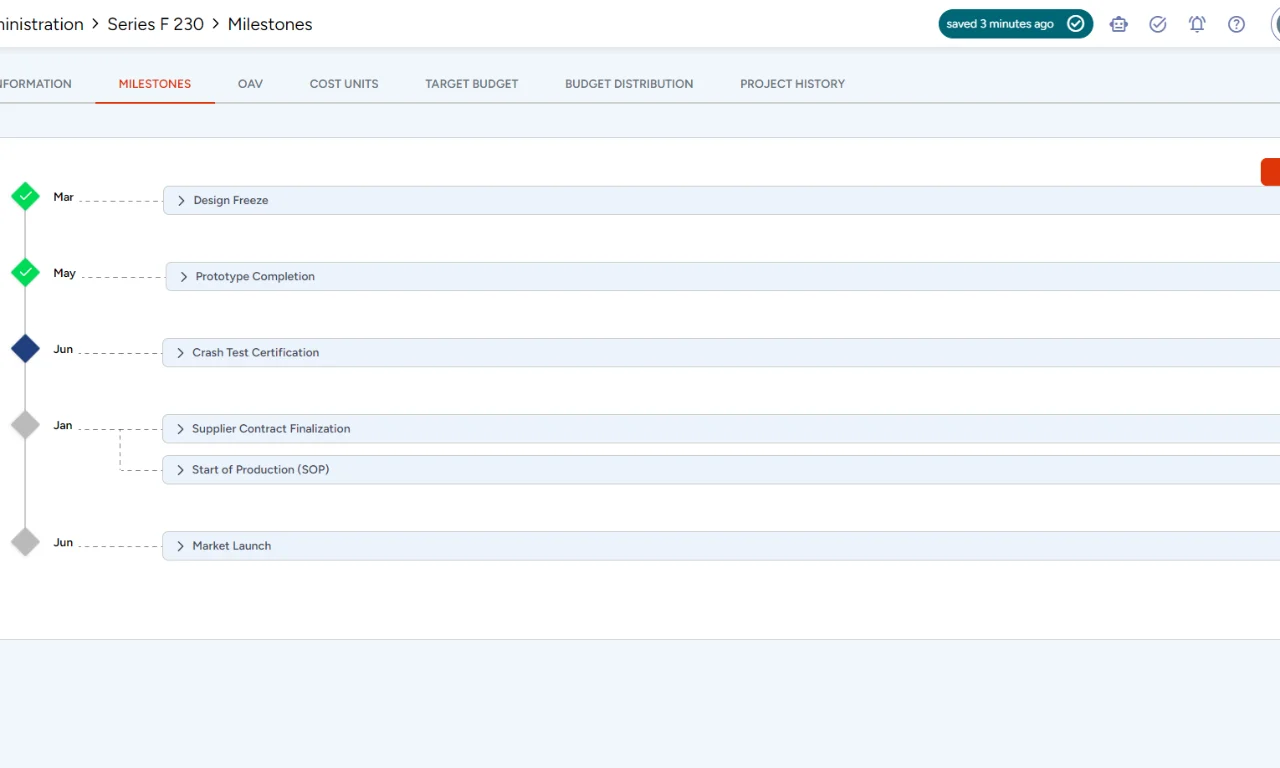This screenshot has width=1280, height=768.
Task: Expand the Supplier Contract Finalization entry
Action: click(180, 428)
